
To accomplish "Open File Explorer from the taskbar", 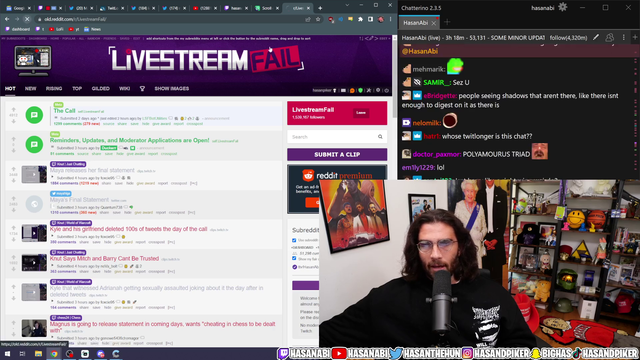I will 38,354.
